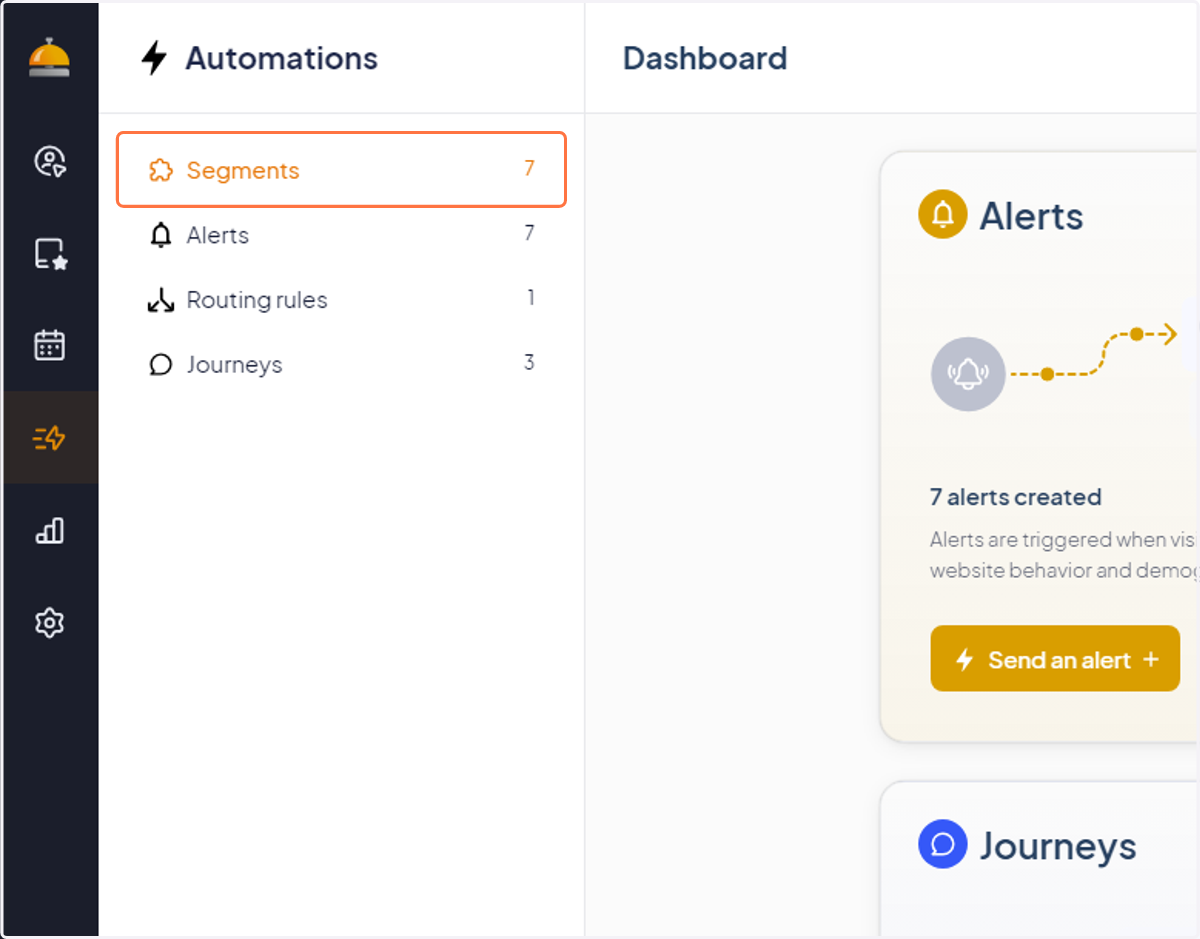Open the bar chart analytics icon
The width and height of the screenshot is (1200, 939).
(x=49, y=530)
